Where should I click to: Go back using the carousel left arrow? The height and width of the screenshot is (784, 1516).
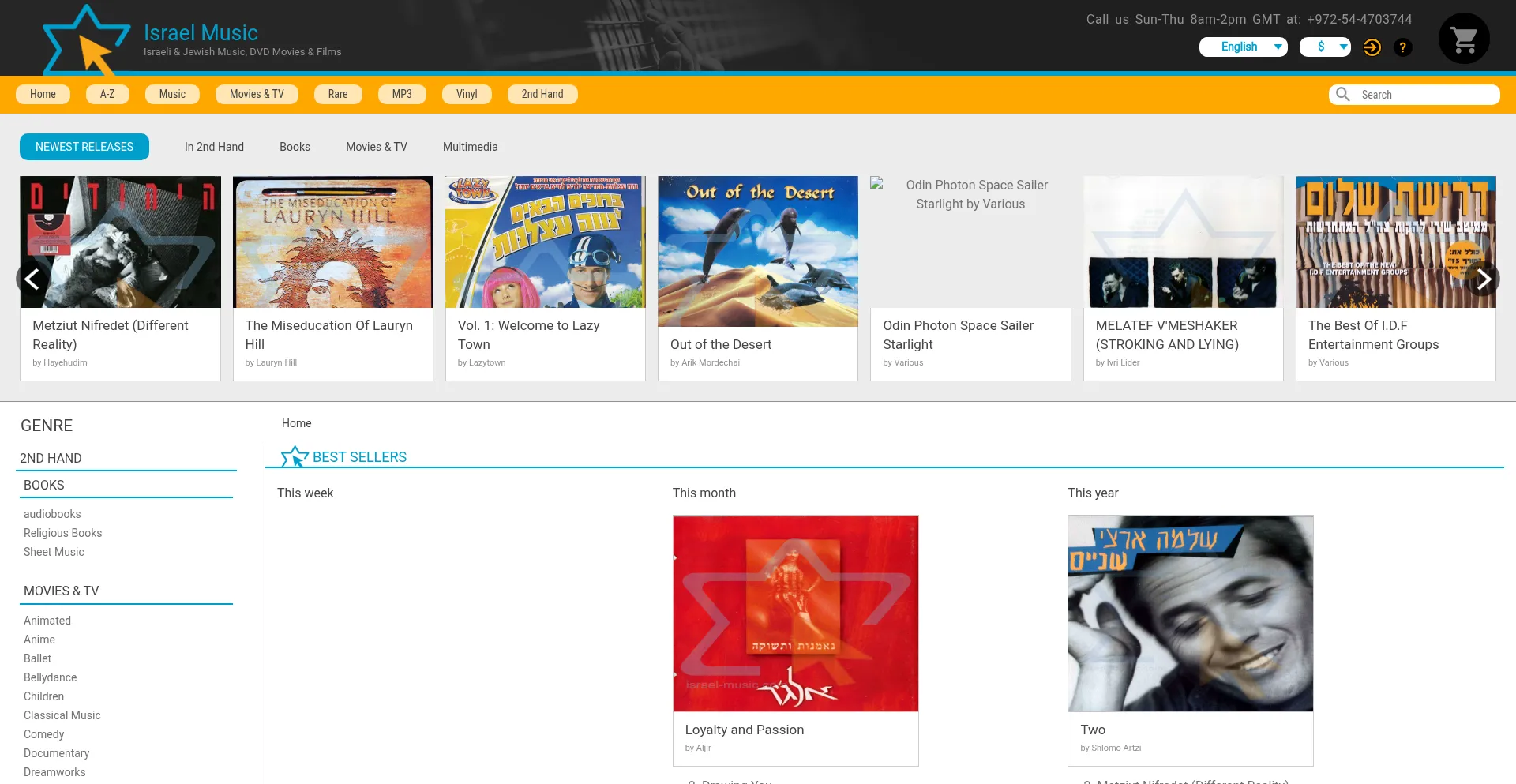click(32, 279)
